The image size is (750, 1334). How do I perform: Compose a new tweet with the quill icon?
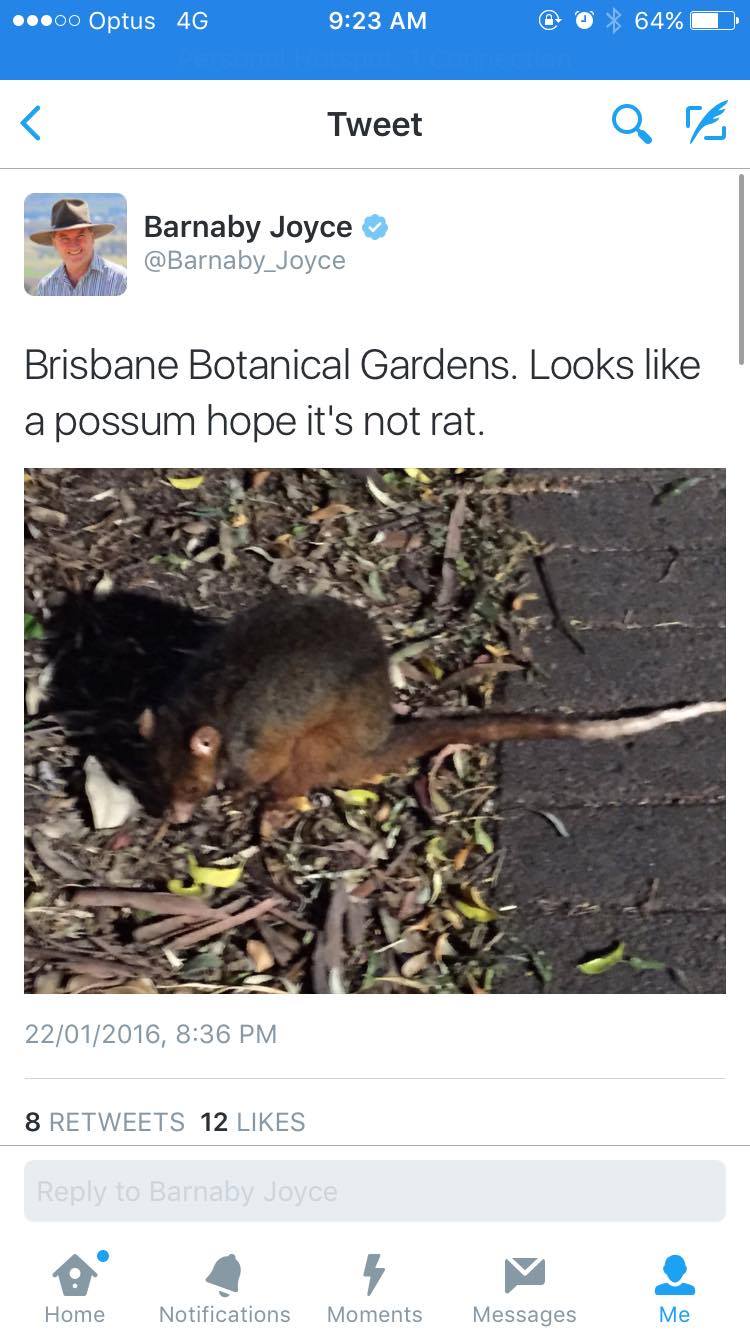tap(706, 123)
